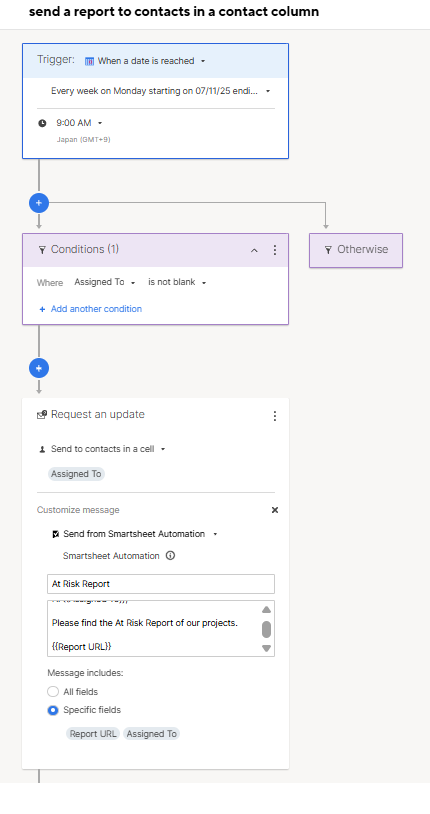Collapse the Conditions block with the chevron

point(254,250)
